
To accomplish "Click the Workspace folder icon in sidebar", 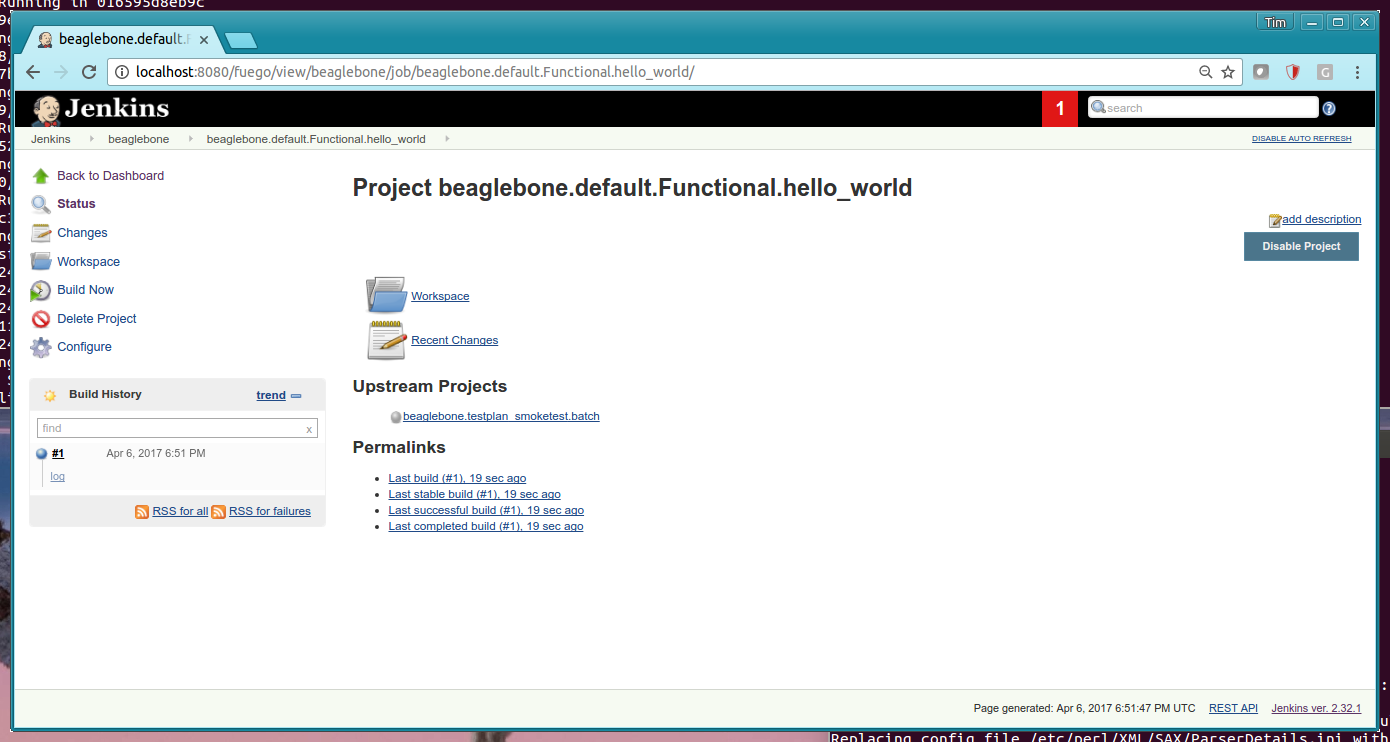I will click(x=41, y=262).
